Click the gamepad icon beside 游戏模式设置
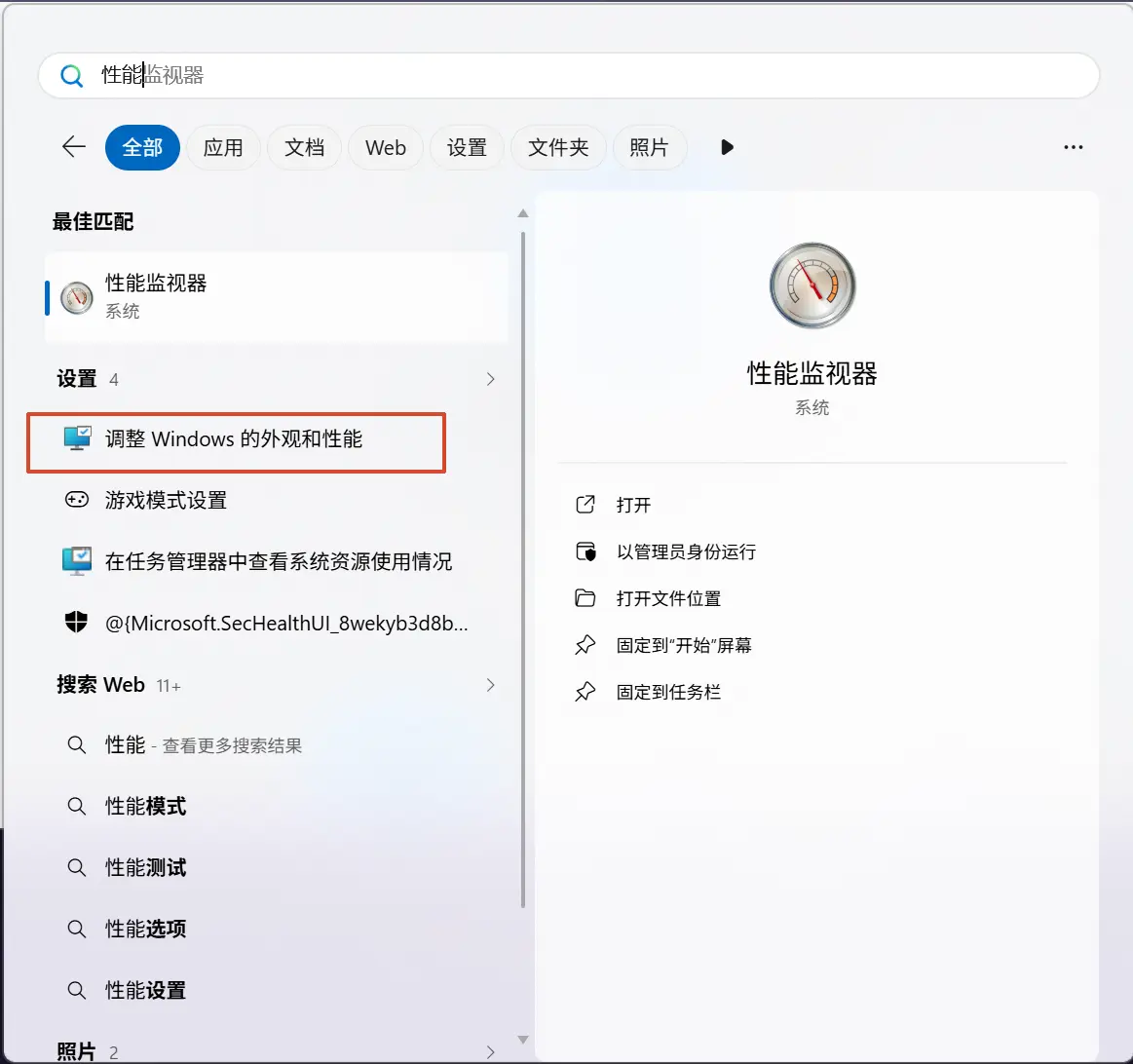The width and height of the screenshot is (1133, 1064). [77, 500]
